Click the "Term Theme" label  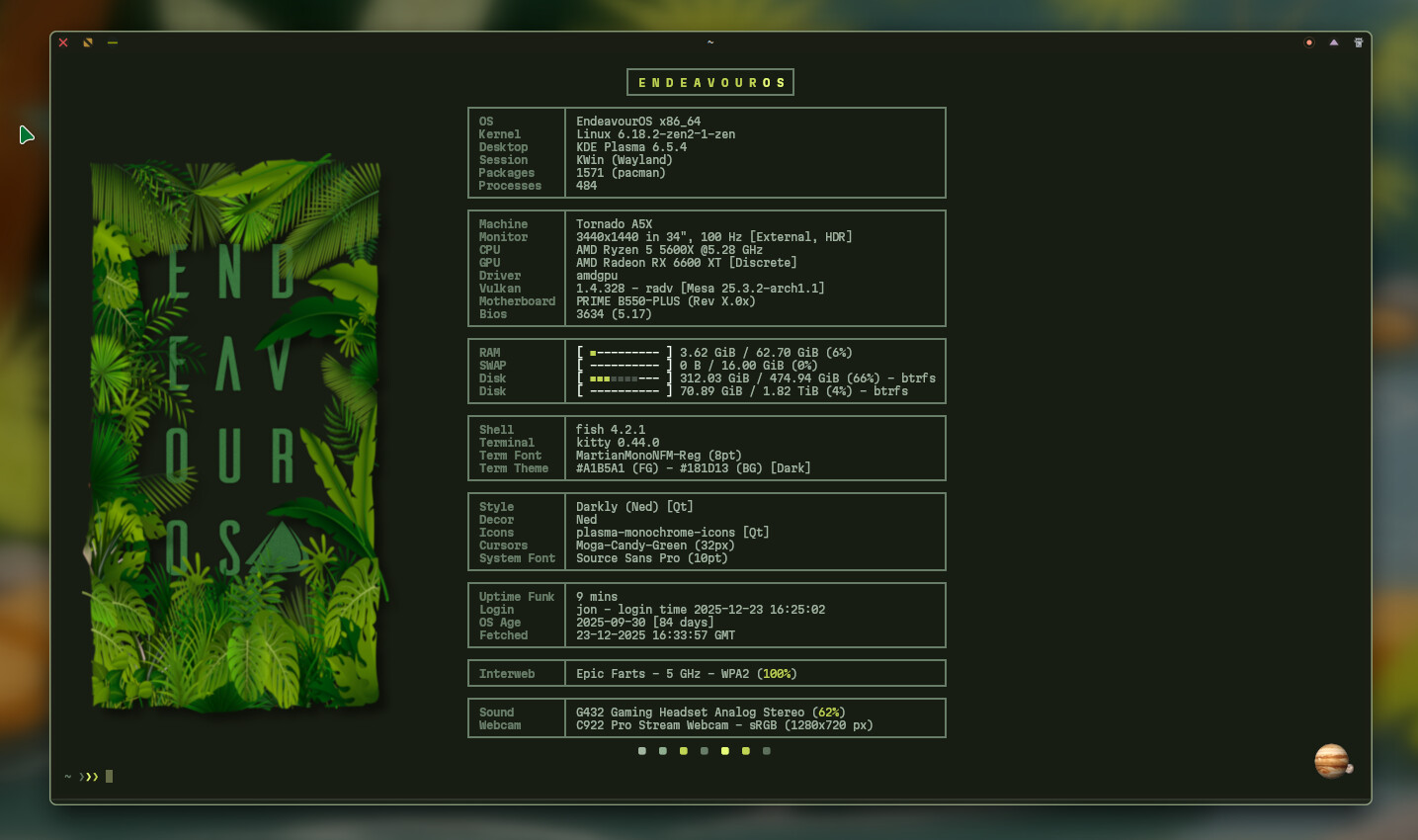(x=514, y=468)
